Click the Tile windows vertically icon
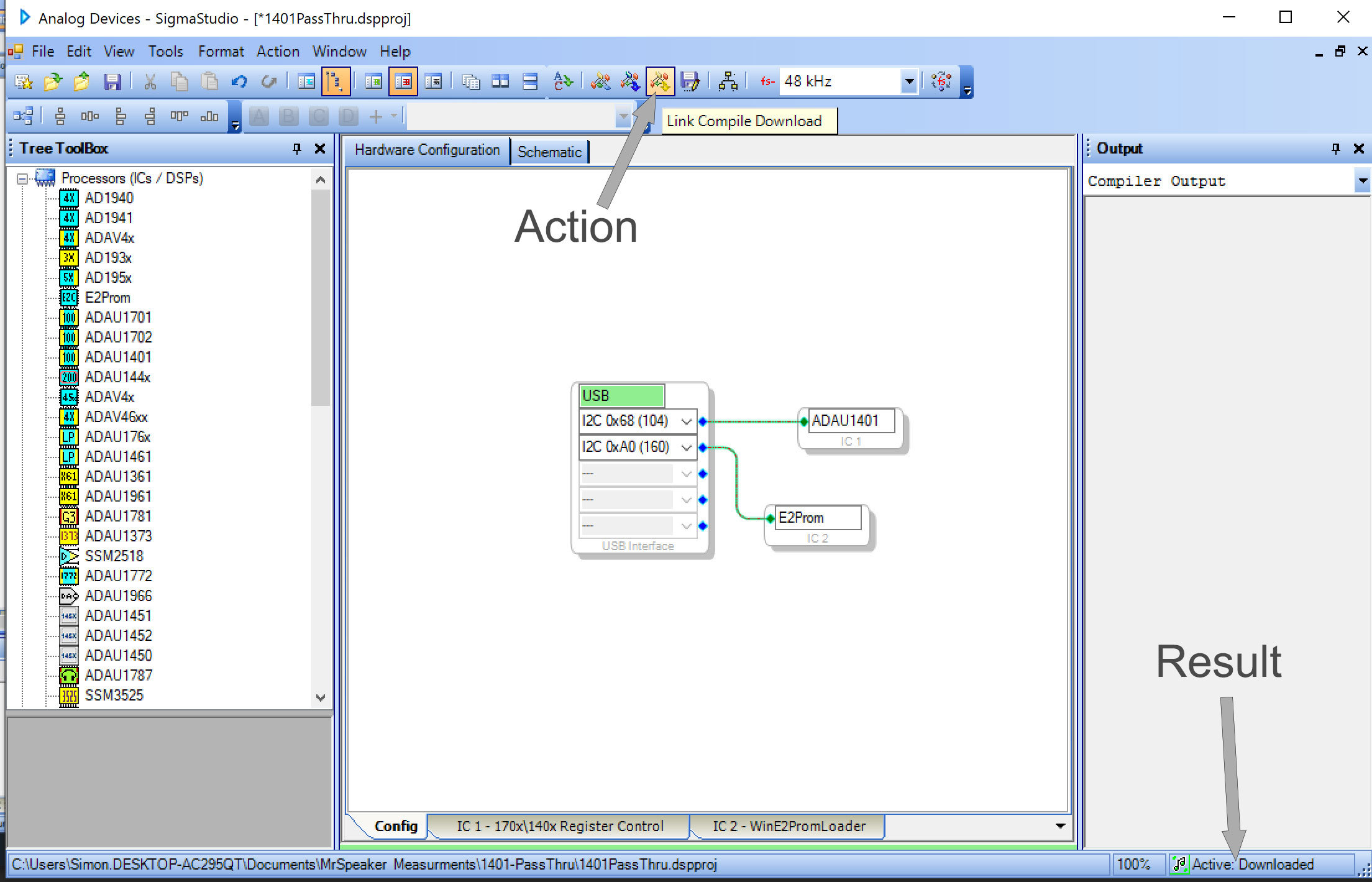 click(500, 81)
